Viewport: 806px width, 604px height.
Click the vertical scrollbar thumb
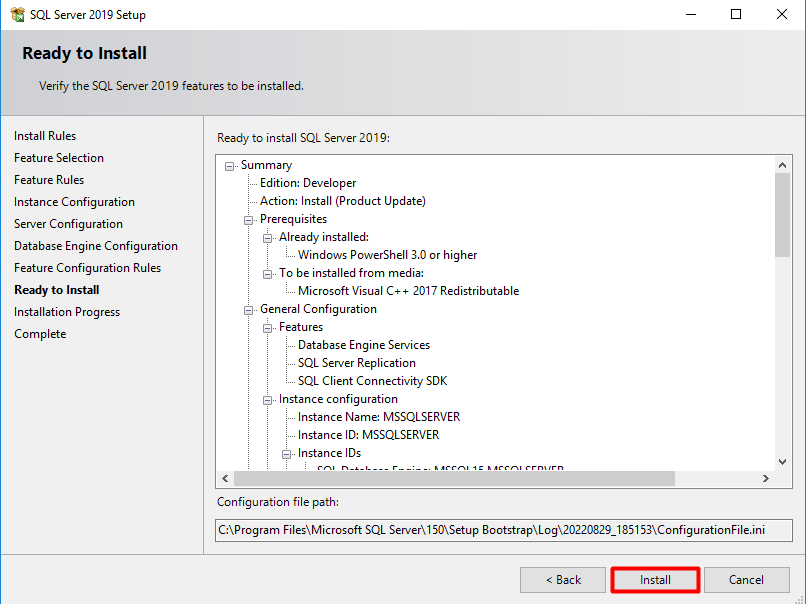(782, 215)
